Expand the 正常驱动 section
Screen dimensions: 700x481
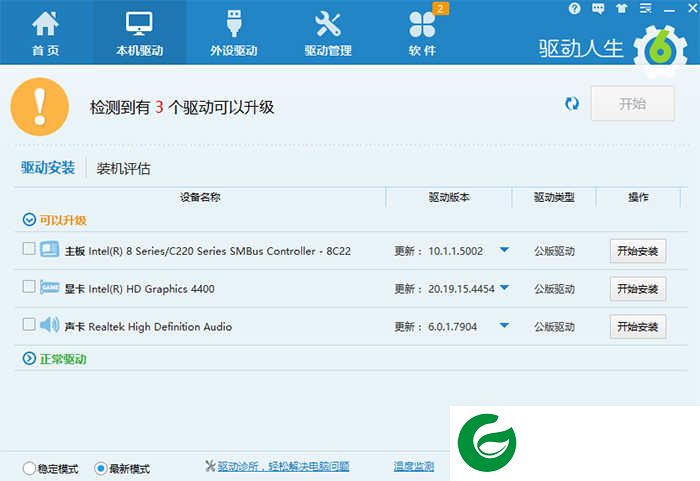click(x=29, y=359)
